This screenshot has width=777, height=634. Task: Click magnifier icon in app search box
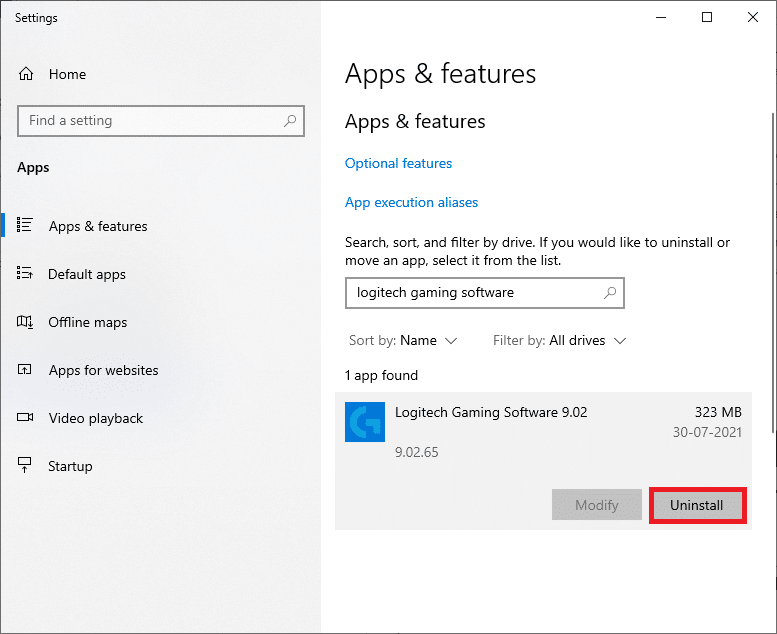coord(609,293)
